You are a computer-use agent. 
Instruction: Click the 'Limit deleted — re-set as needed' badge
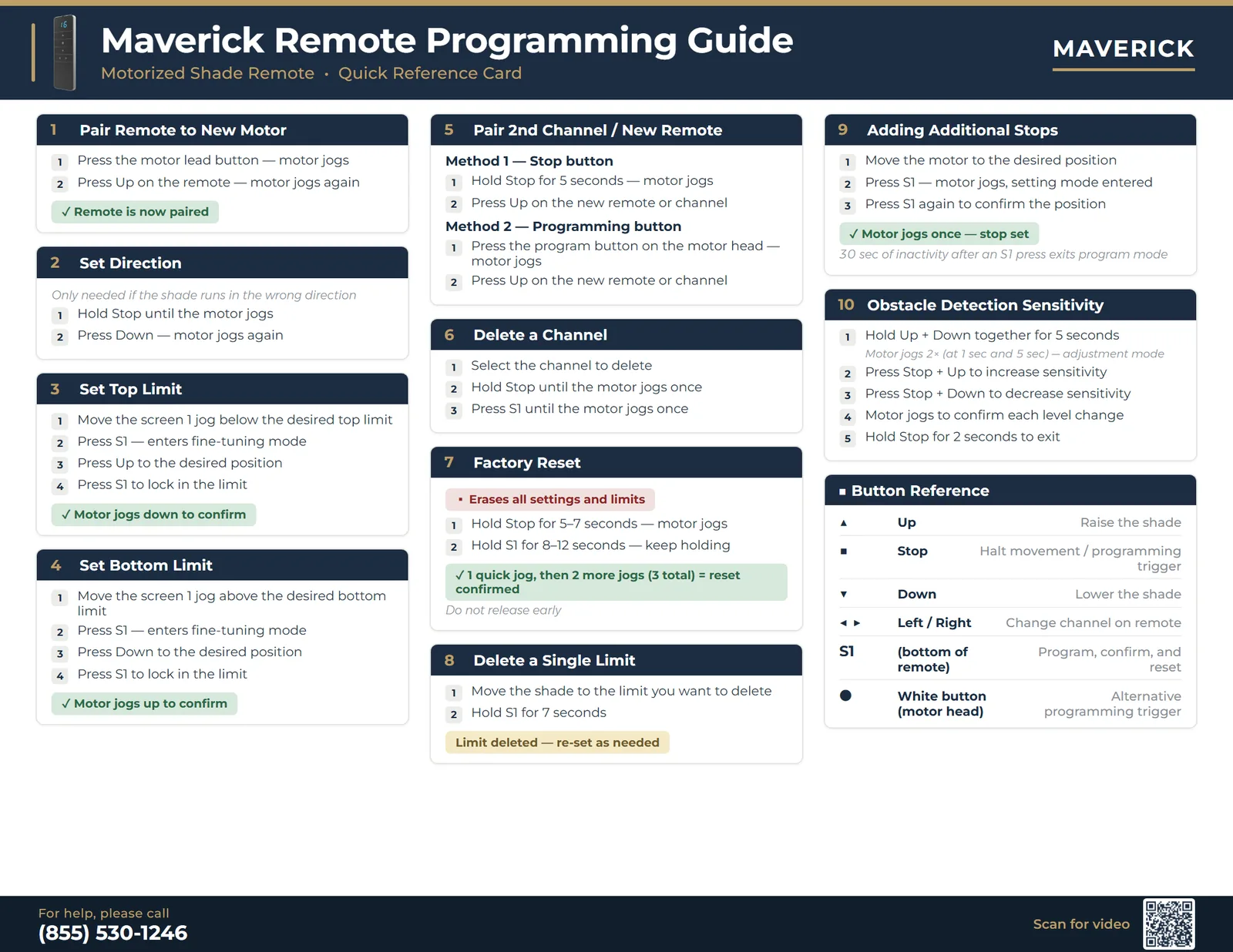[x=557, y=742]
